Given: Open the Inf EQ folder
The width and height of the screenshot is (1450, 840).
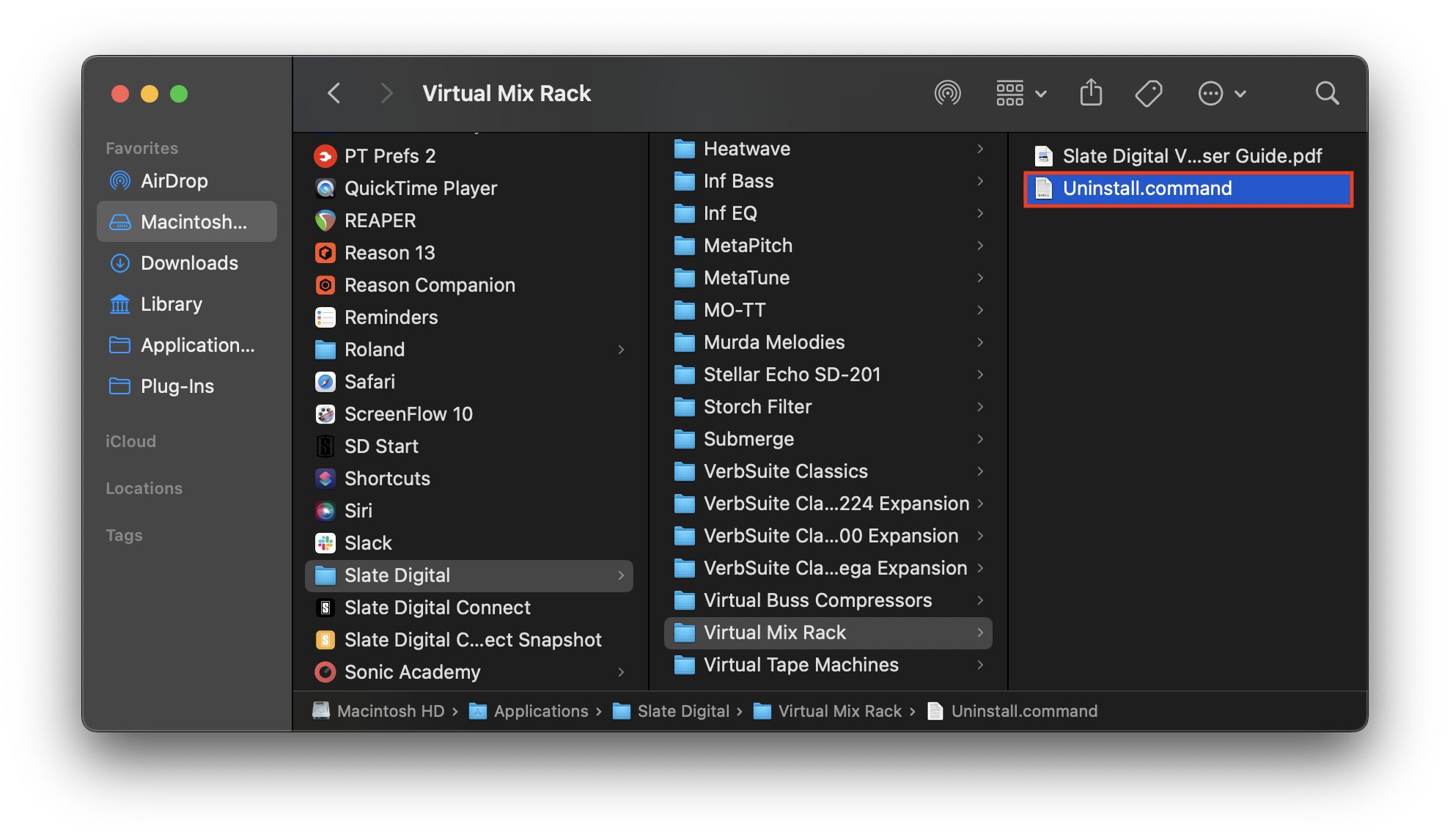Looking at the screenshot, I should (x=828, y=213).
